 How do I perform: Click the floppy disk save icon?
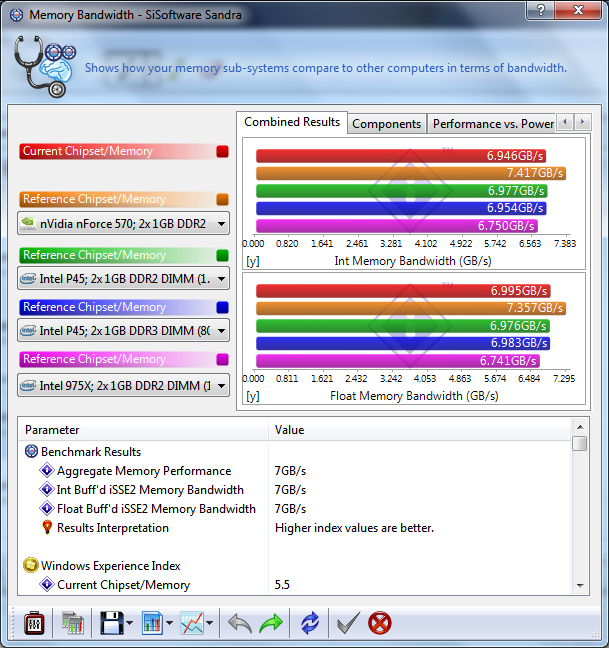coord(112,623)
